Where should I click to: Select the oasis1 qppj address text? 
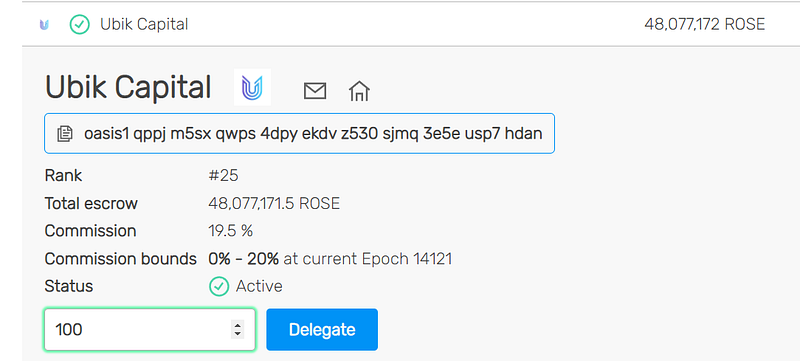313,134
